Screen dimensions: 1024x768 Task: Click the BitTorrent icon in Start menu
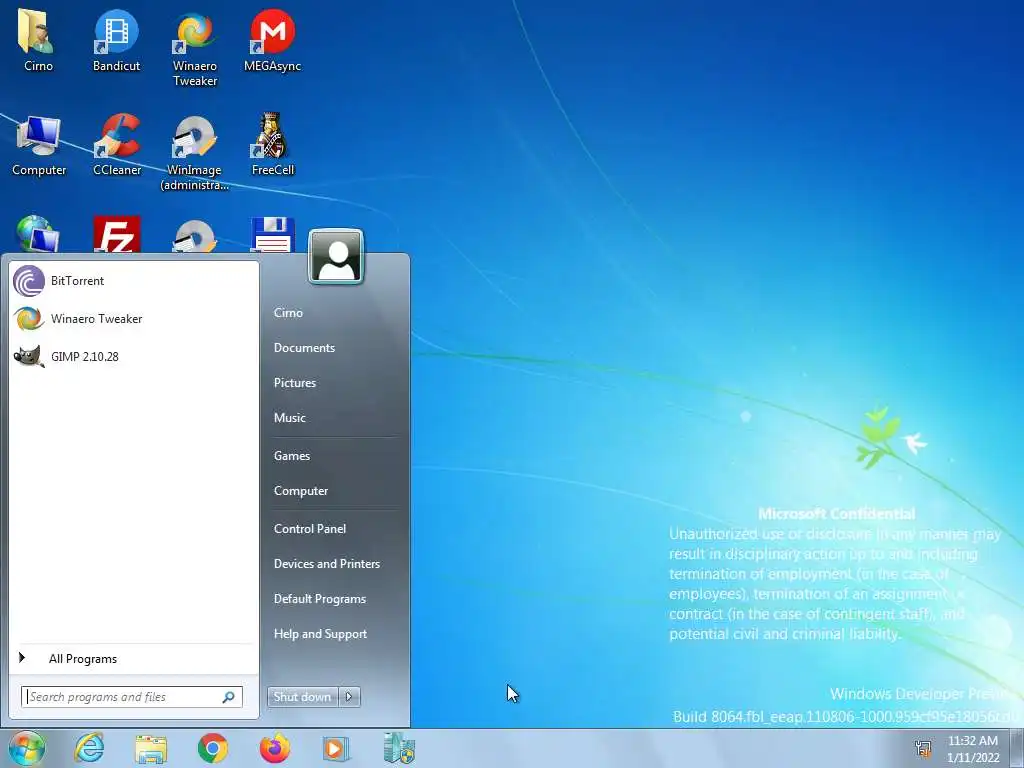point(29,281)
